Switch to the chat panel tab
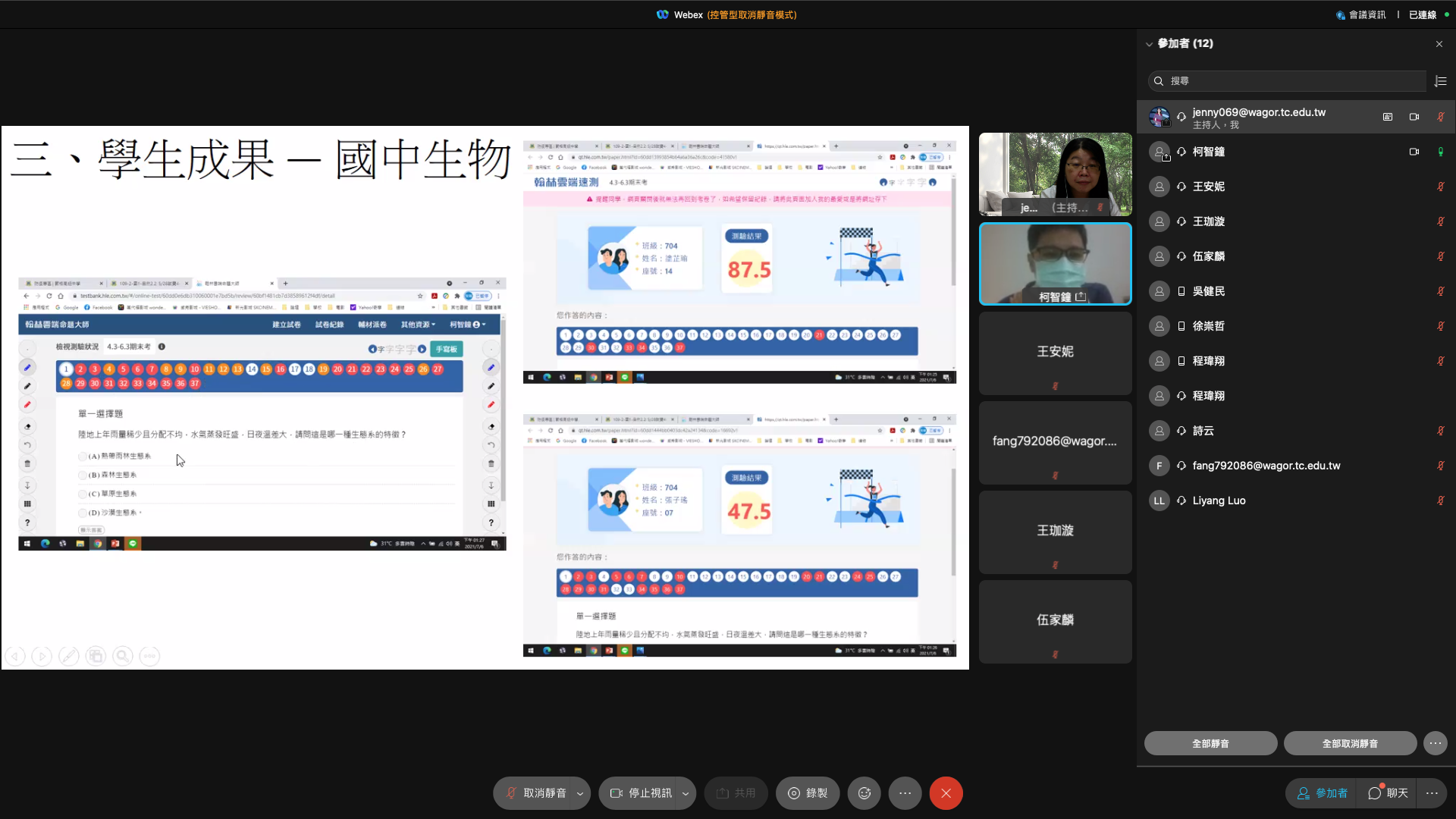 point(1389,793)
